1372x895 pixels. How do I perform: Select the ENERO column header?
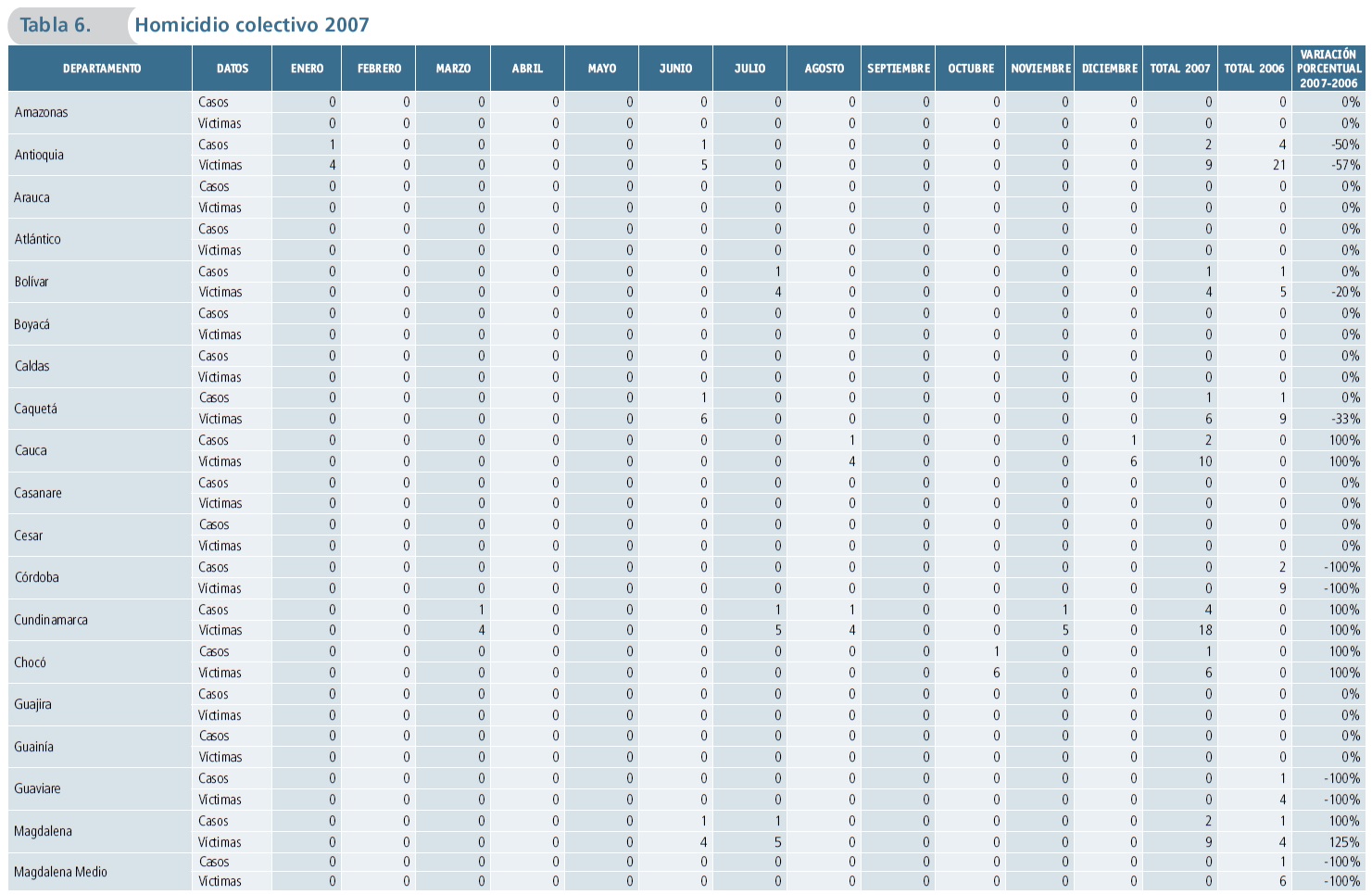click(x=307, y=69)
